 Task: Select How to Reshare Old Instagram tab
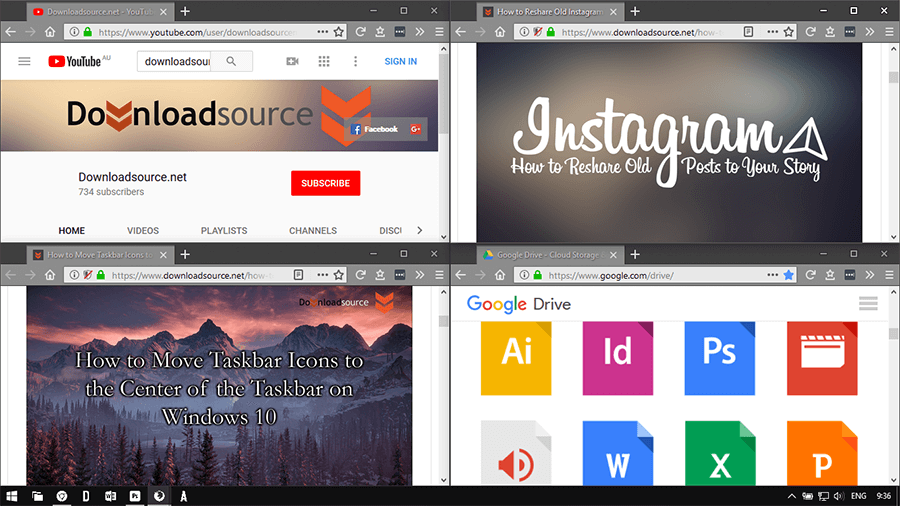point(549,11)
